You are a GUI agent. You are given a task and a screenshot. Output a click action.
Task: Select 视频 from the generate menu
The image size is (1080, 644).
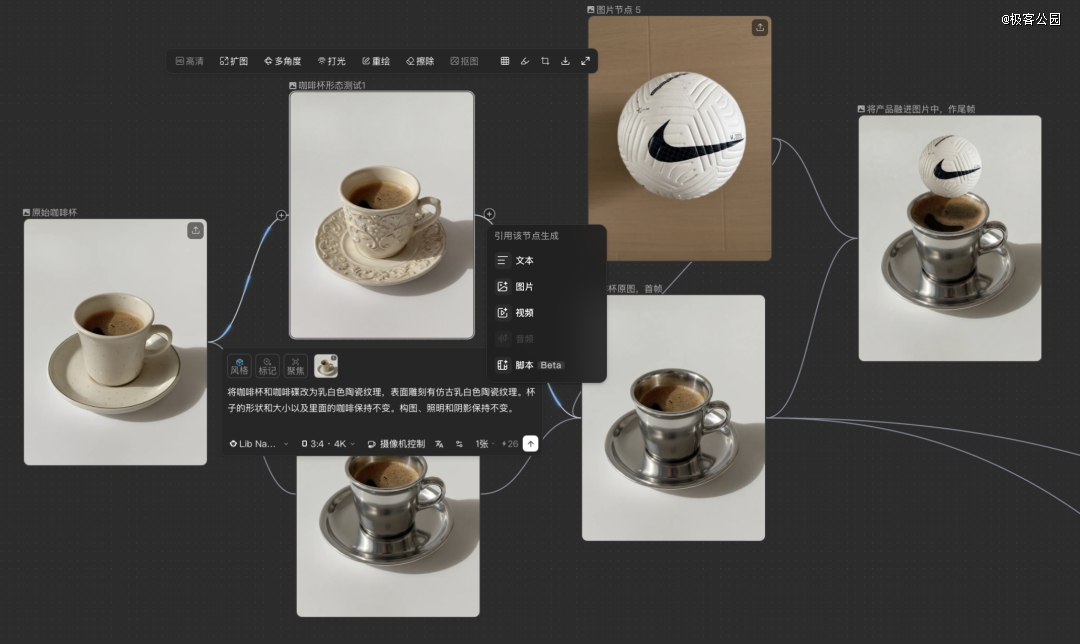524,313
